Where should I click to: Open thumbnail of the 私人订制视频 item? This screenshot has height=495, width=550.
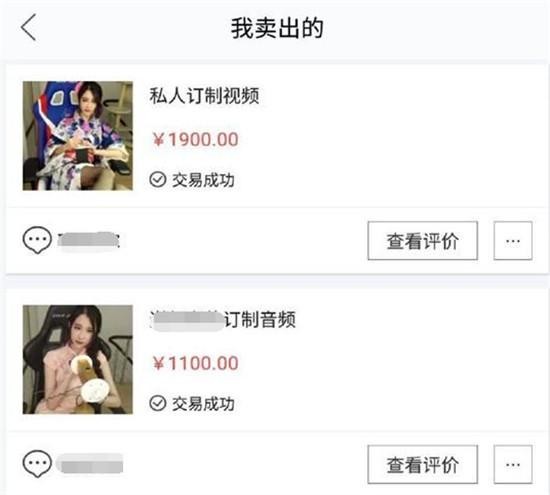(x=78, y=136)
